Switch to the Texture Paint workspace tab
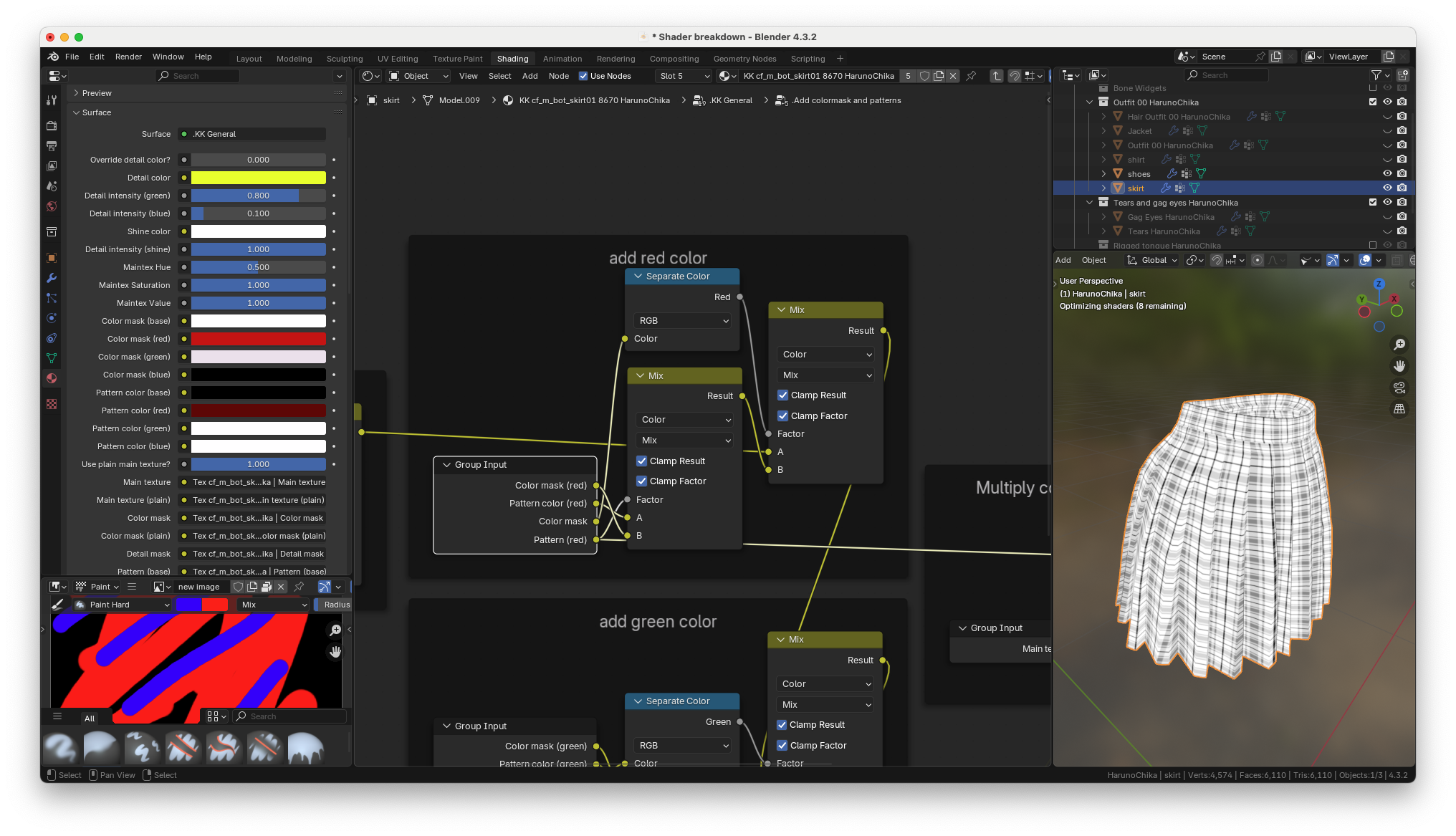The height and width of the screenshot is (836, 1456). point(457,59)
